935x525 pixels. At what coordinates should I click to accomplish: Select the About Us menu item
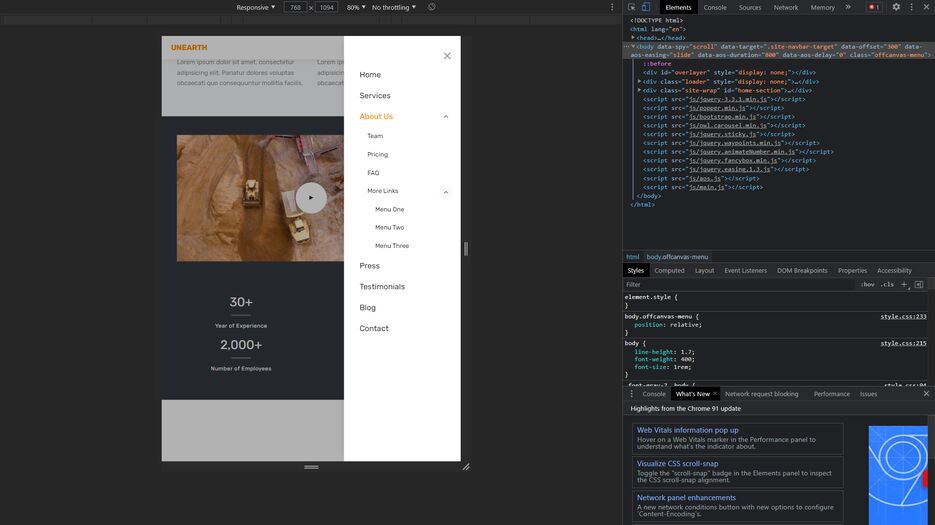click(376, 116)
